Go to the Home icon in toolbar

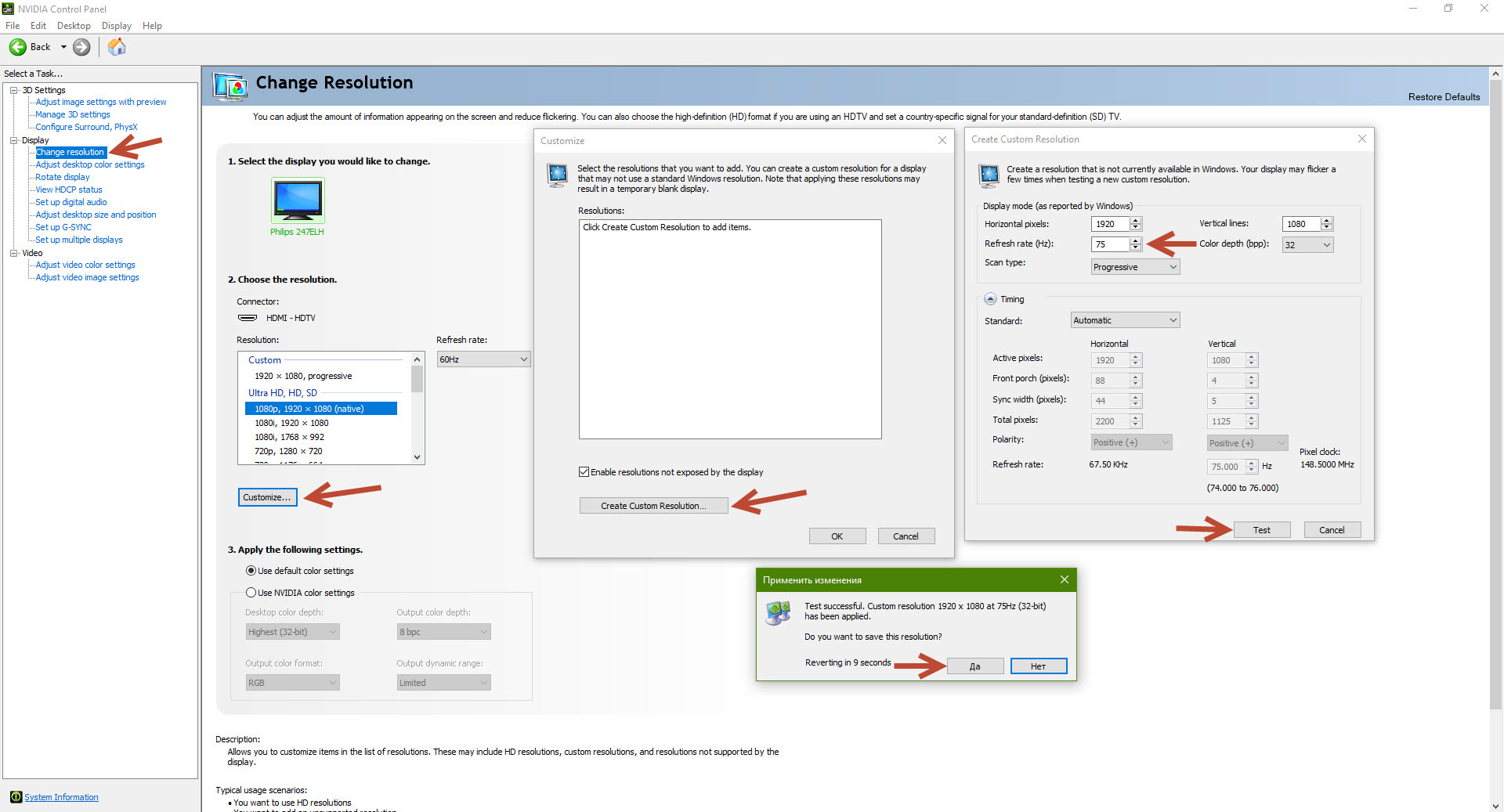click(x=117, y=47)
